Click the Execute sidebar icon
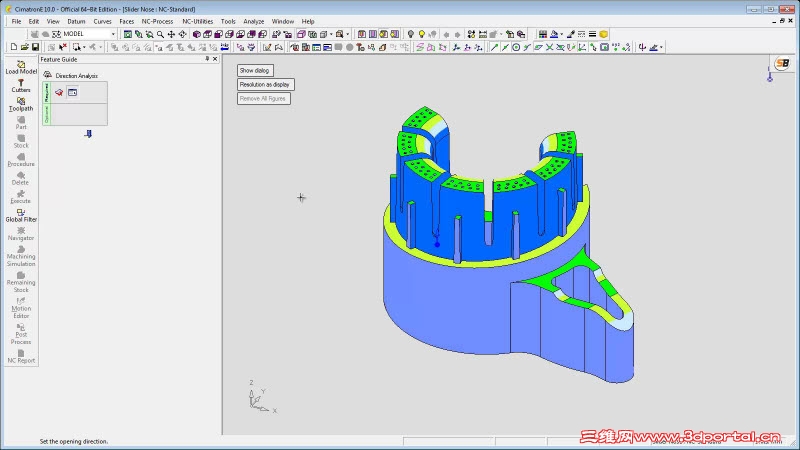 pos(21,197)
